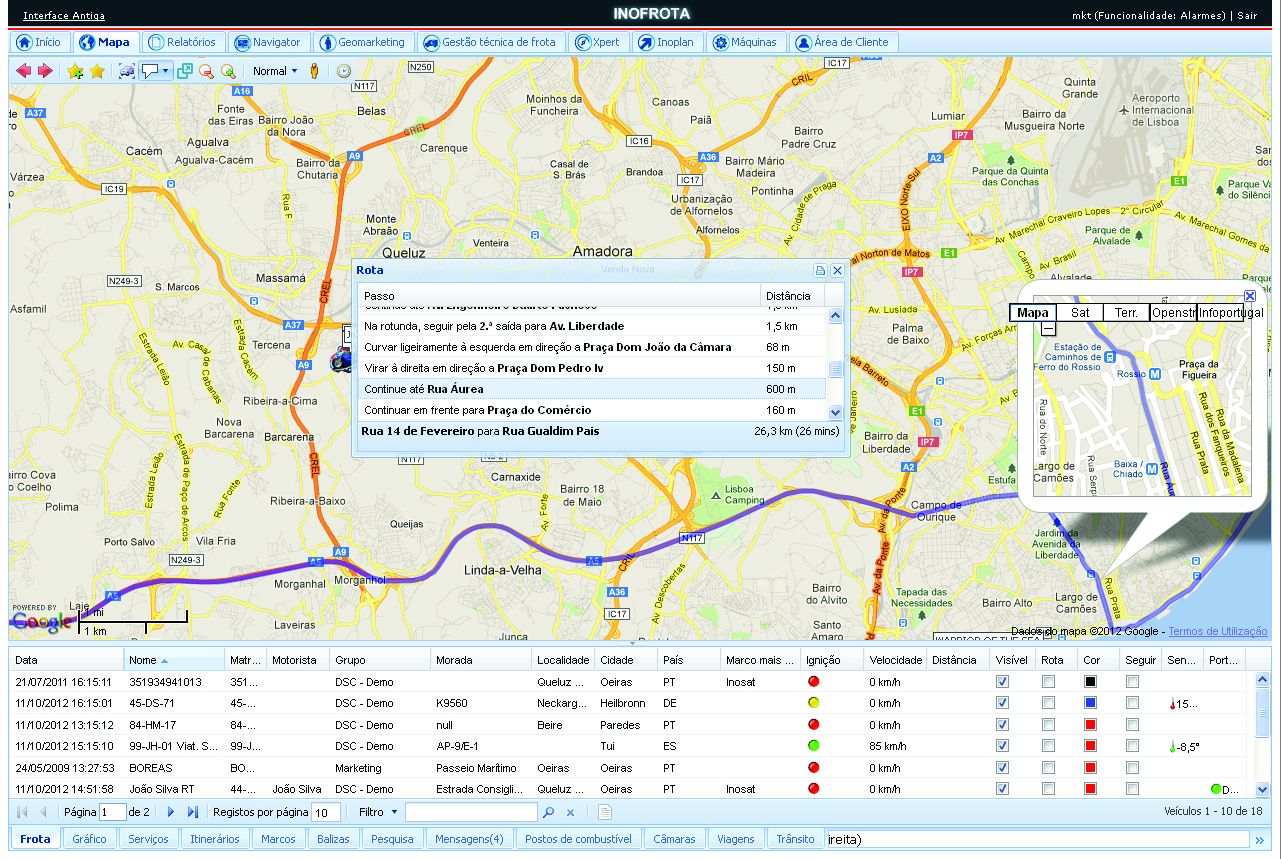Screen dimensions: 1281x859
Task: Go to next page of vehicle list
Action: coord(172,812)
